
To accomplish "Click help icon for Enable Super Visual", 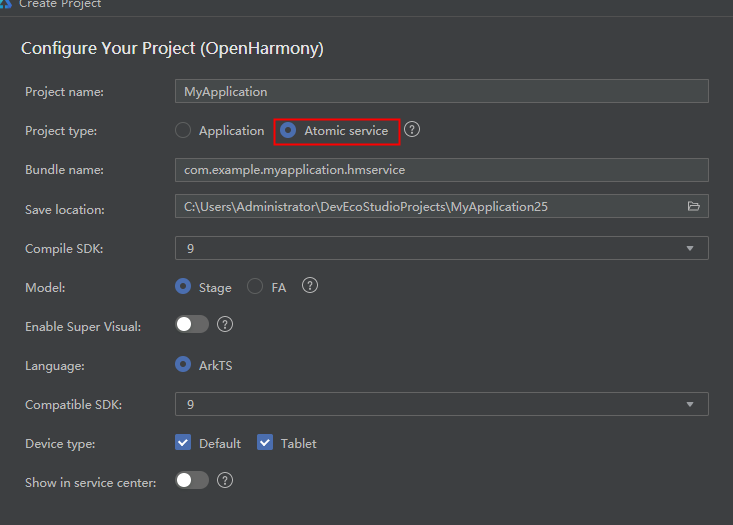I will point(225,324).
